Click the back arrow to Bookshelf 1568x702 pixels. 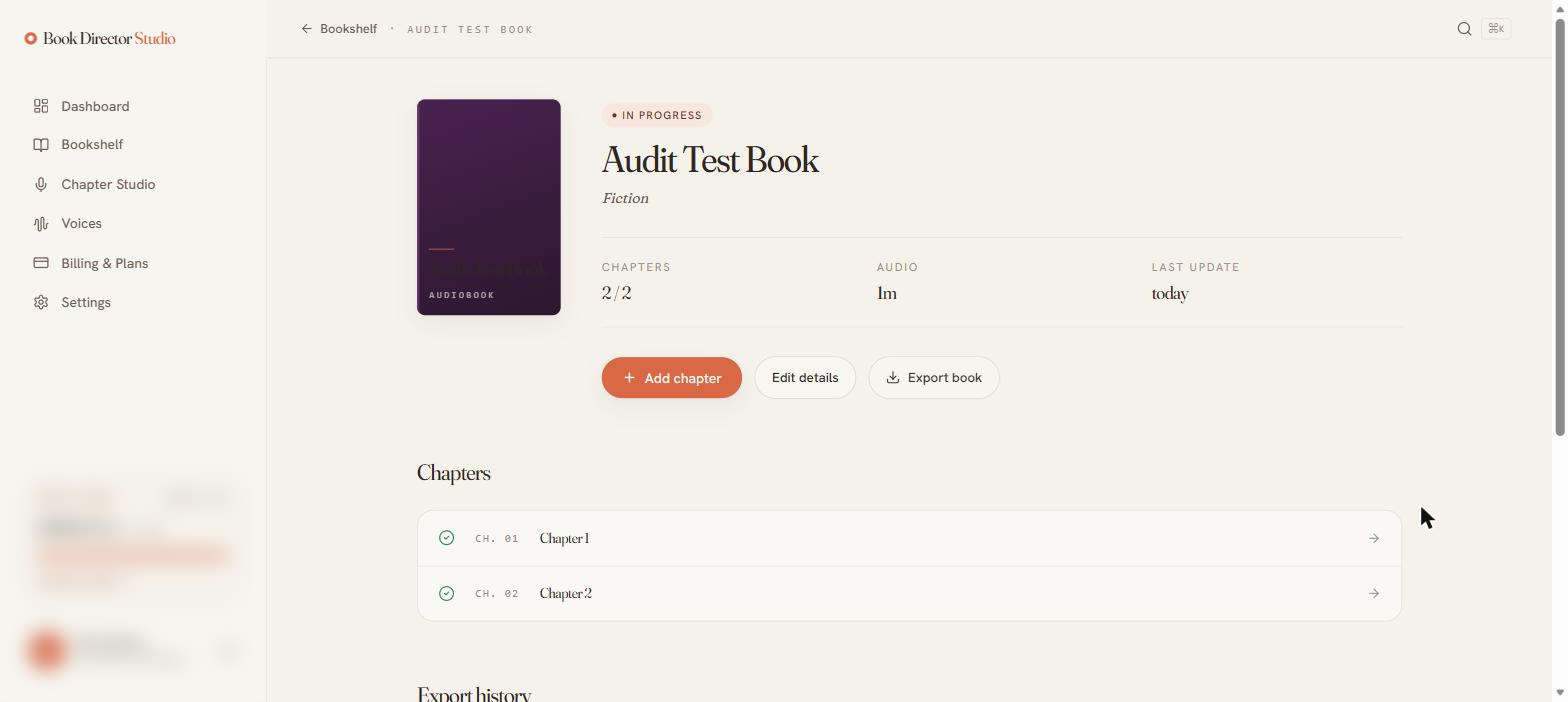[x=307, y=29]
